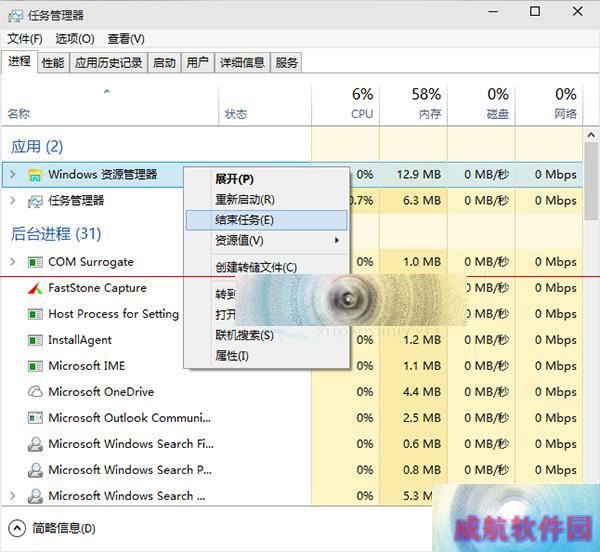Image resolution: width=600 pixels, height=552 pixels.
Task: Sort by the 名称 column header
Action: pos(19,114)
